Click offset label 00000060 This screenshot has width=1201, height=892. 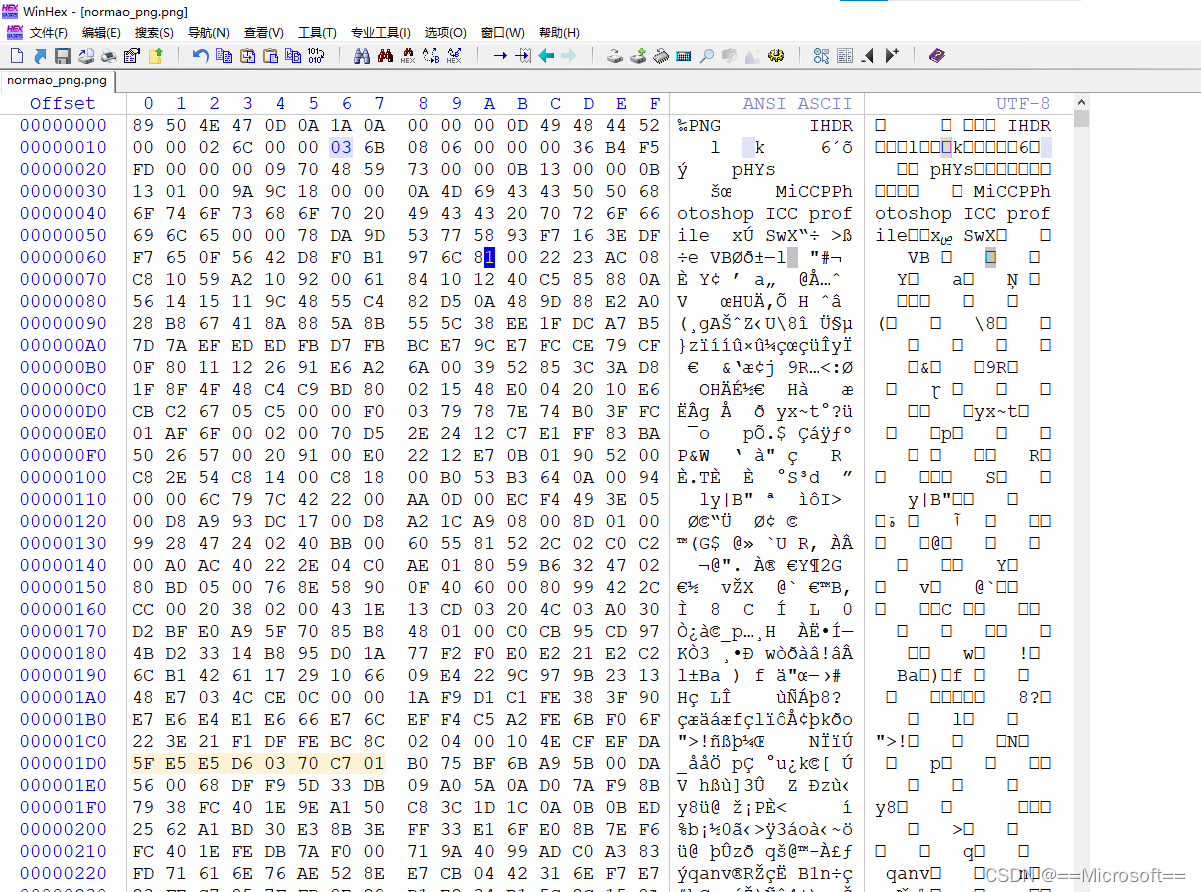tap(63, 257)
